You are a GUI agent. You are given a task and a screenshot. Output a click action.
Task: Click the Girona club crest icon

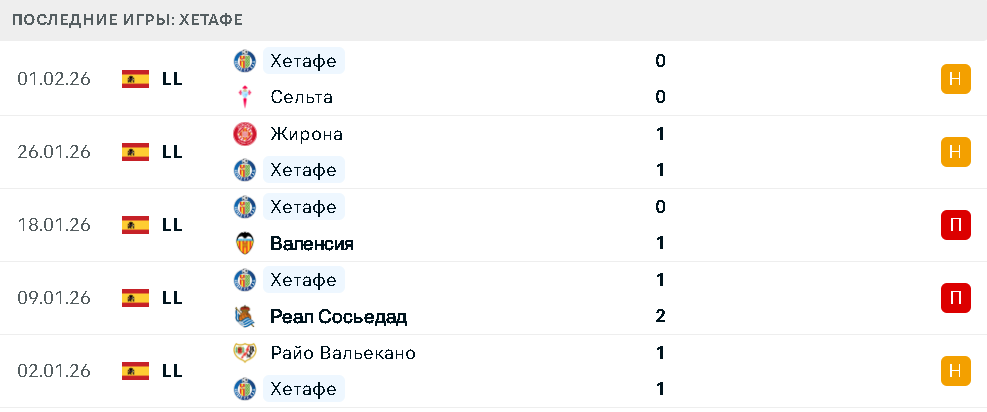[x=244, y=134]
